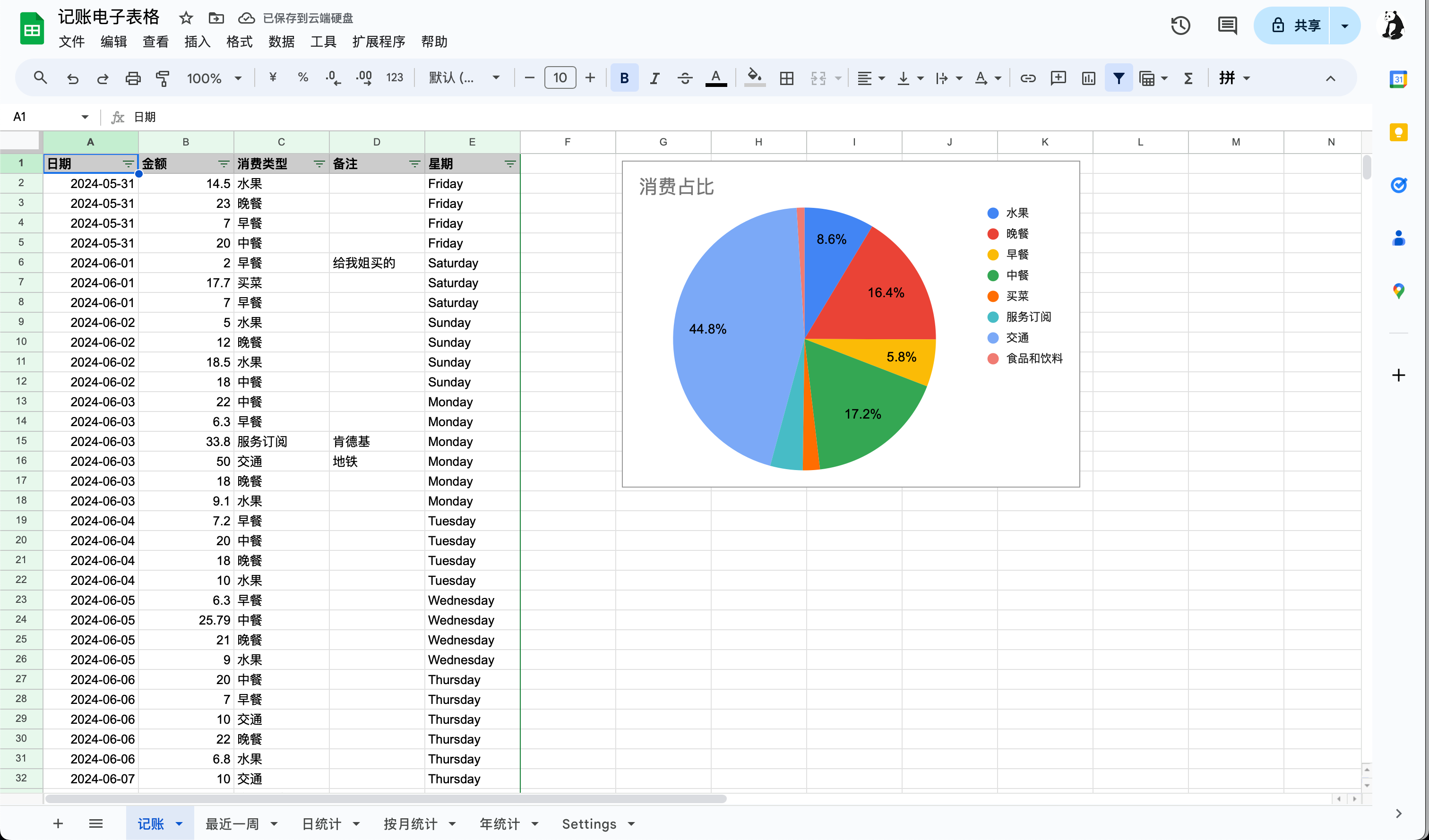Open the comments panel icon
The width and height of the screenshot is (1429, 840).
(1227, 26)
